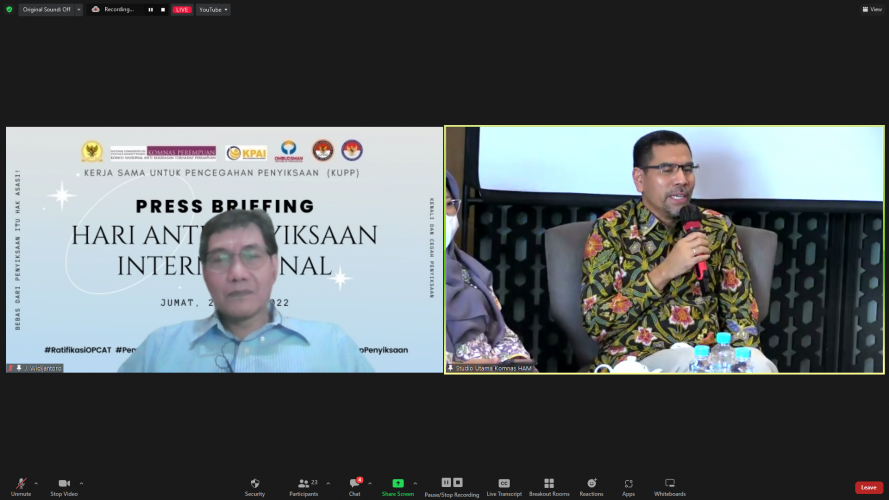Open the Chat panel
The image size is (889, 500).
click(354, 484)
